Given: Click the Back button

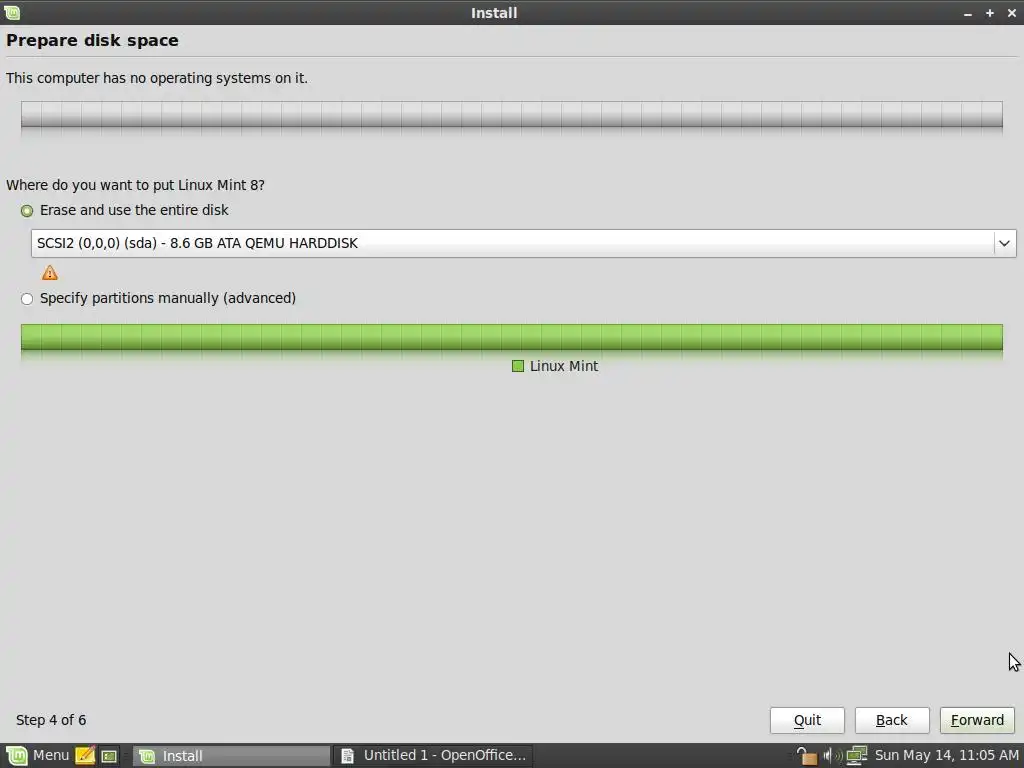Looking at the screenshot, I should pos(892,720).
